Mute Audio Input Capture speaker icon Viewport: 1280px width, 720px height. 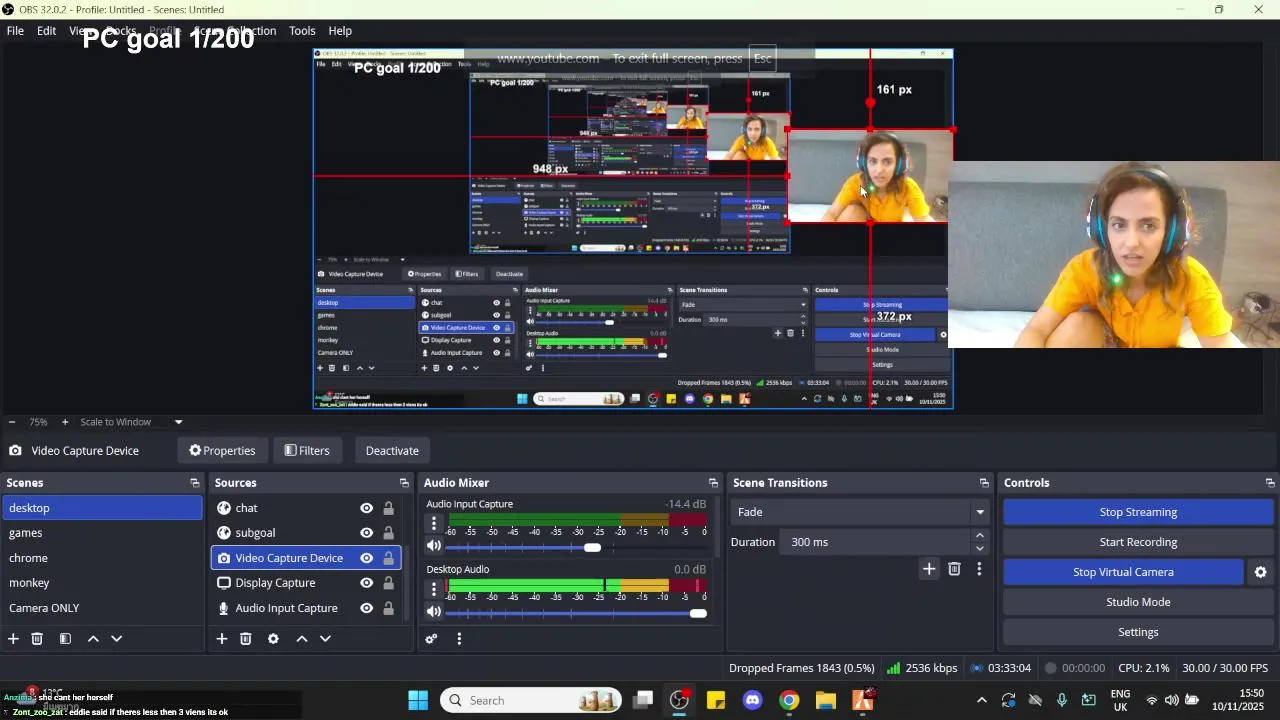point(434,546)
